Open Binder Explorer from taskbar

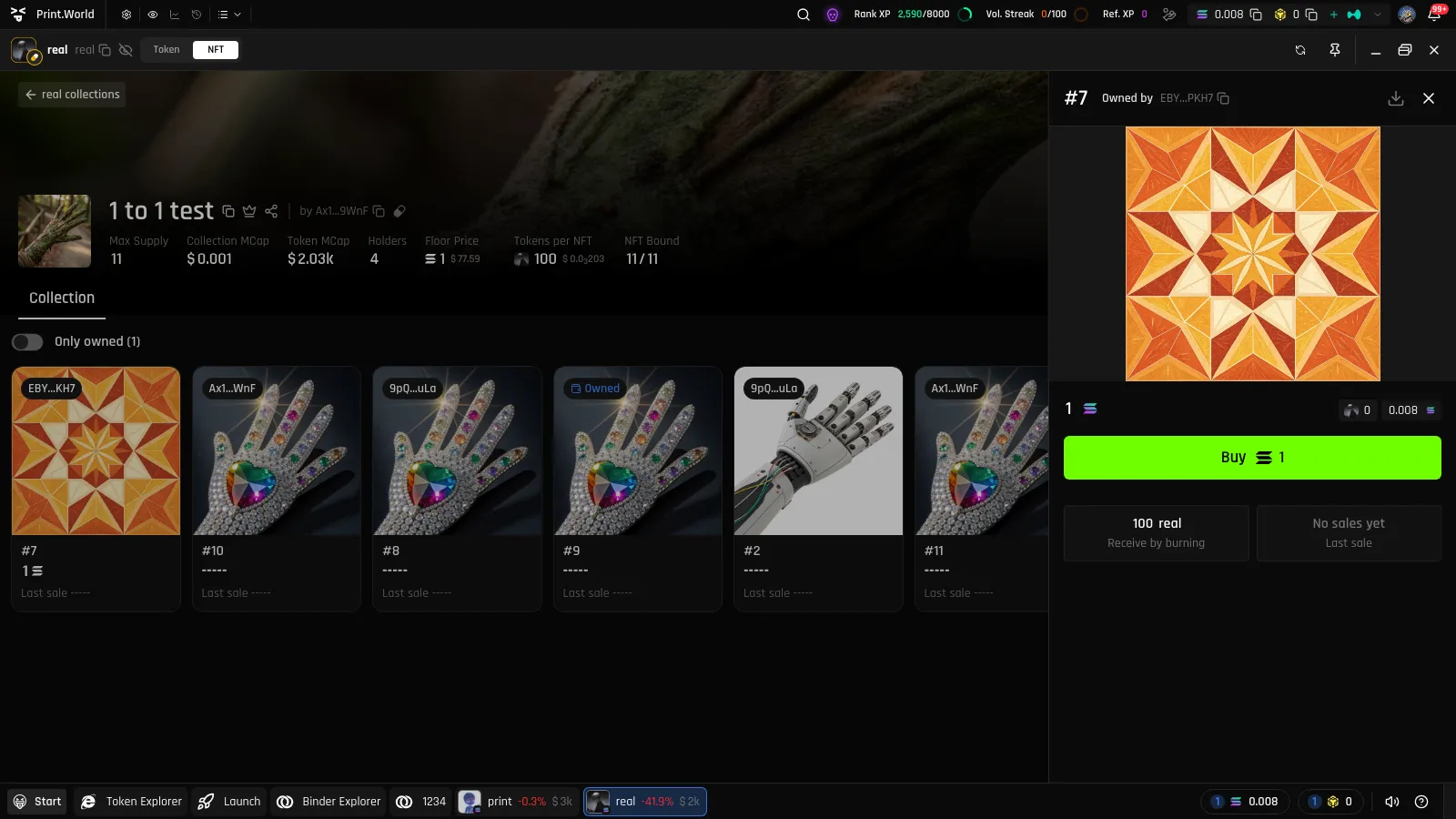pyautogui.click(x=329, y=802)
